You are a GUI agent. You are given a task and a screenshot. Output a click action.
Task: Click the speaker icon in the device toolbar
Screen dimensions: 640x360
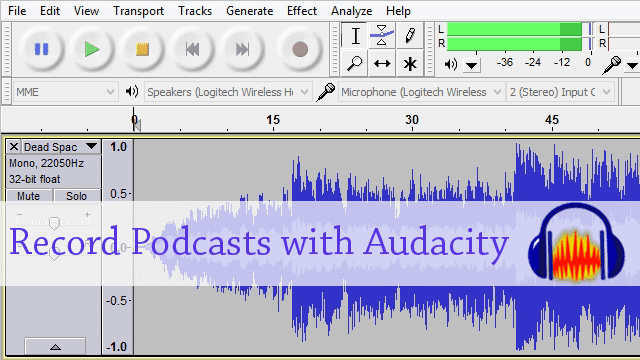coord(131,91)
